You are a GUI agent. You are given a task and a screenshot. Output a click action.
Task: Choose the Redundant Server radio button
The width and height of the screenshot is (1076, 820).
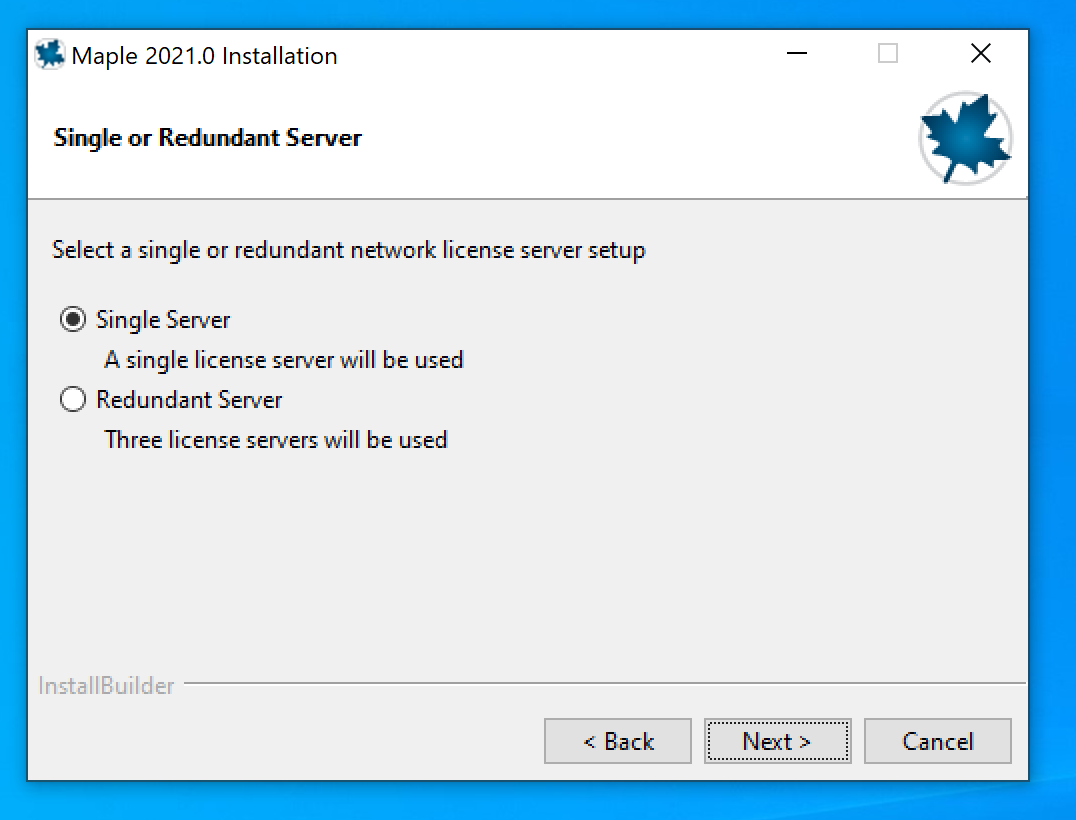[73, 400]
